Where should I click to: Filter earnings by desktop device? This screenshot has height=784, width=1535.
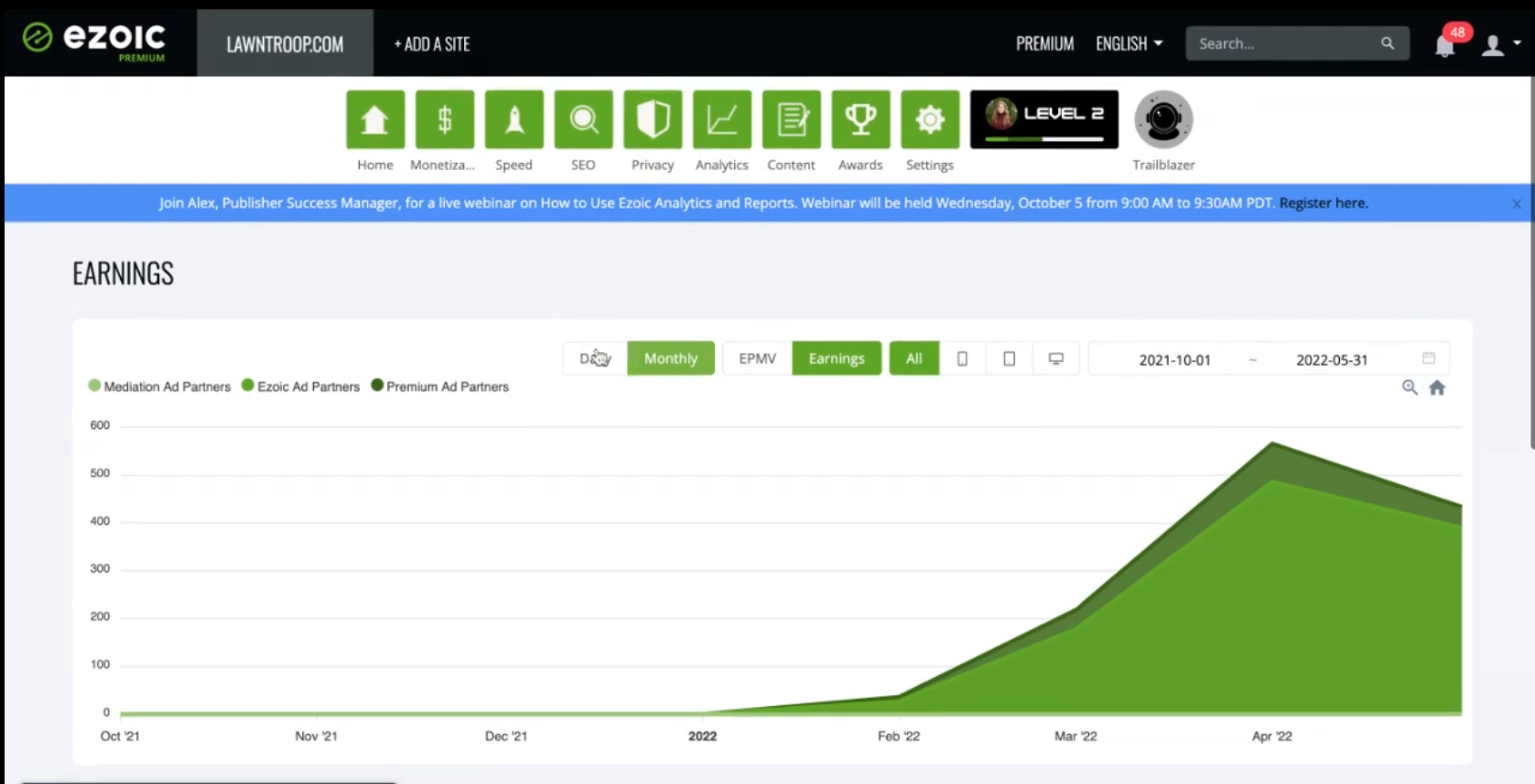(1056, 359)
